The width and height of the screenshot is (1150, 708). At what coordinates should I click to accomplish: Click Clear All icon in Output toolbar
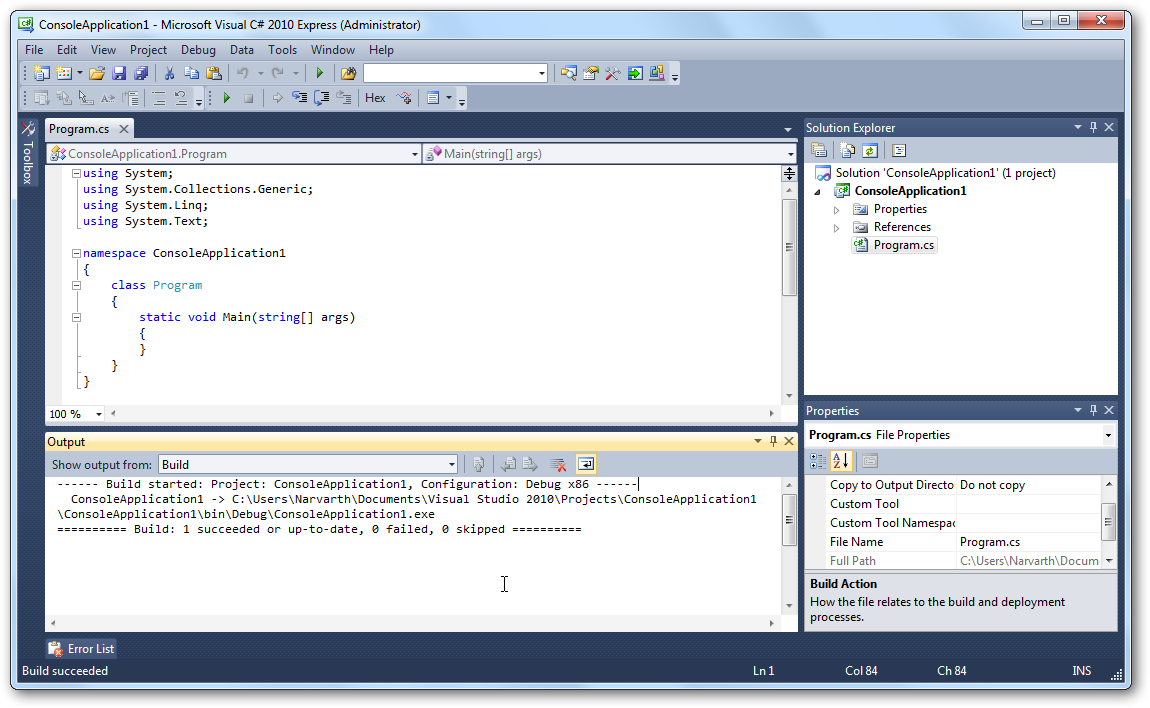559,464
